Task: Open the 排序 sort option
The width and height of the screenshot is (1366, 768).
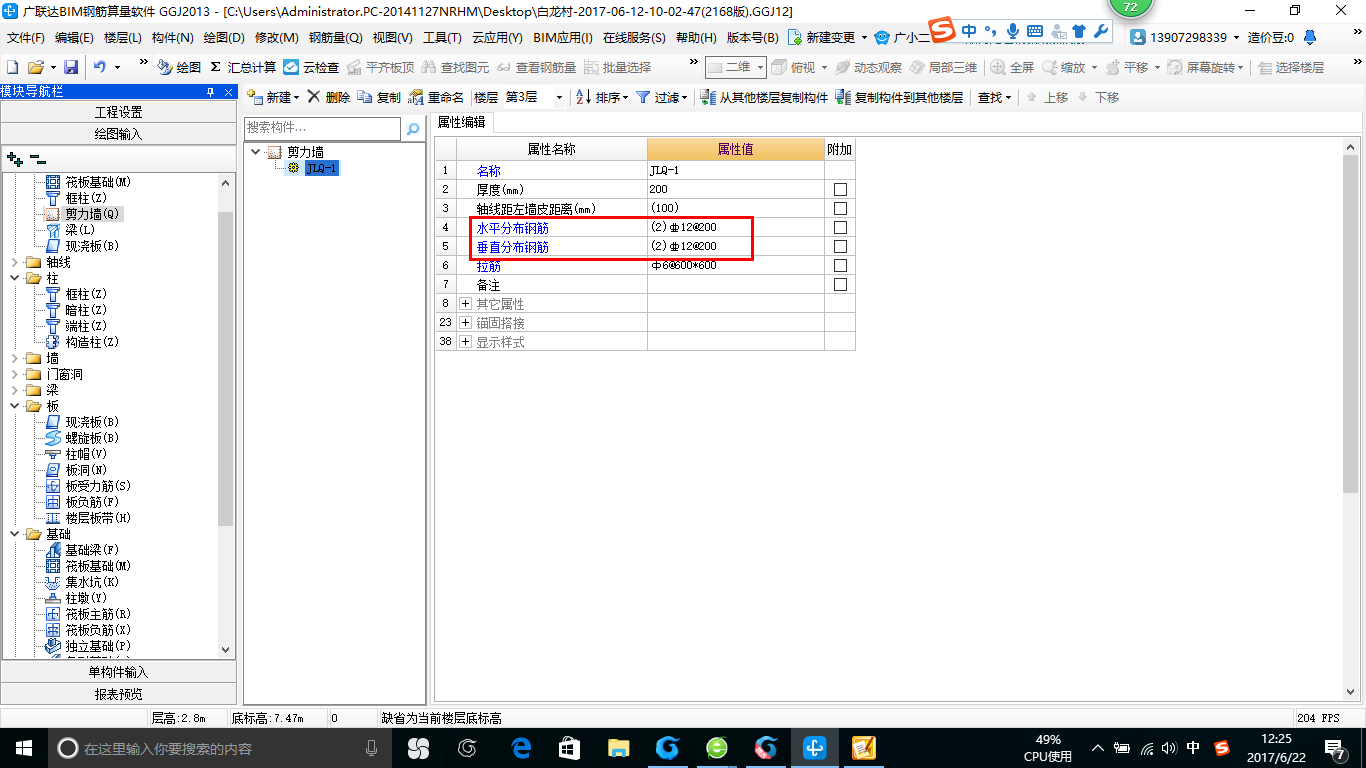Action: pyautogui.click(x=601, y=97)
